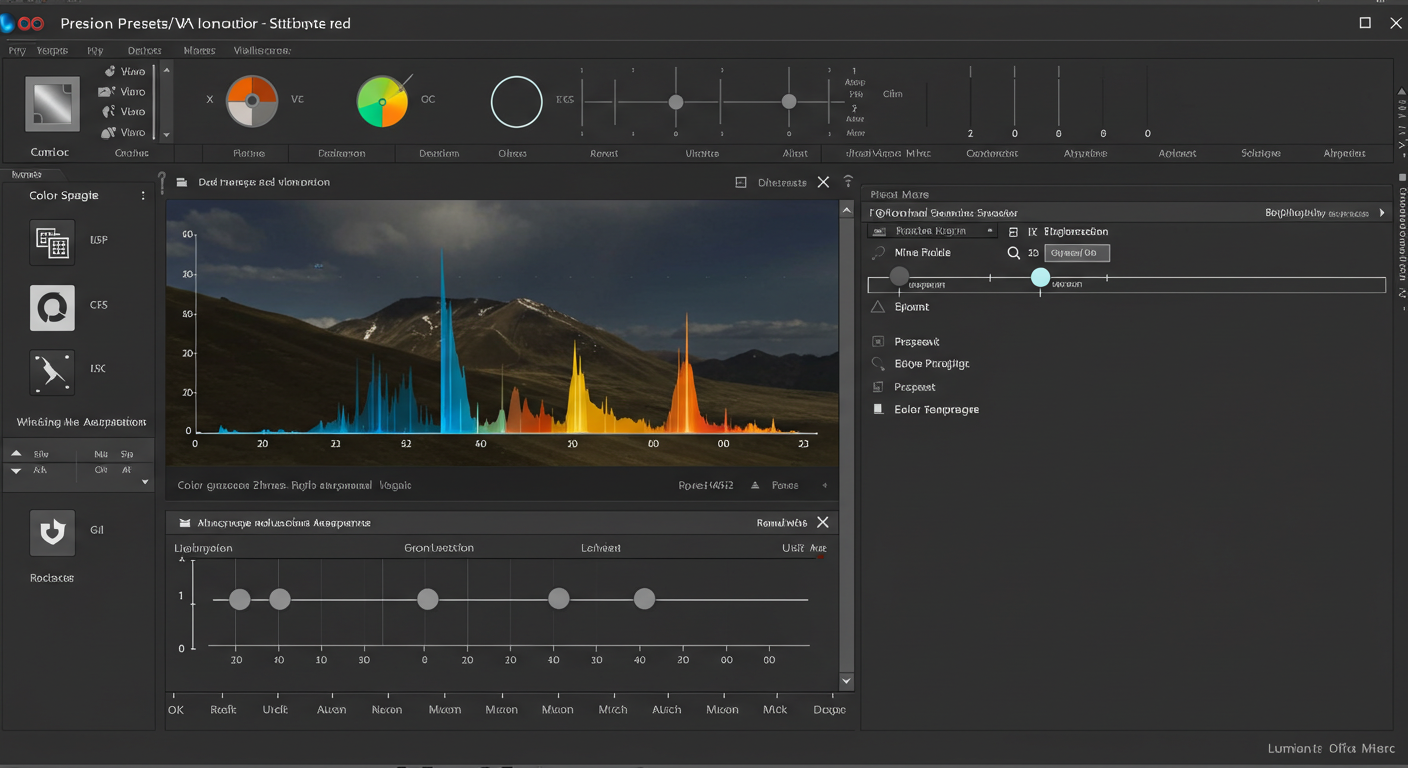Click the Gil shield icon in left sidebar
This screenshot has height=768, width=1408.
(51, 532)
